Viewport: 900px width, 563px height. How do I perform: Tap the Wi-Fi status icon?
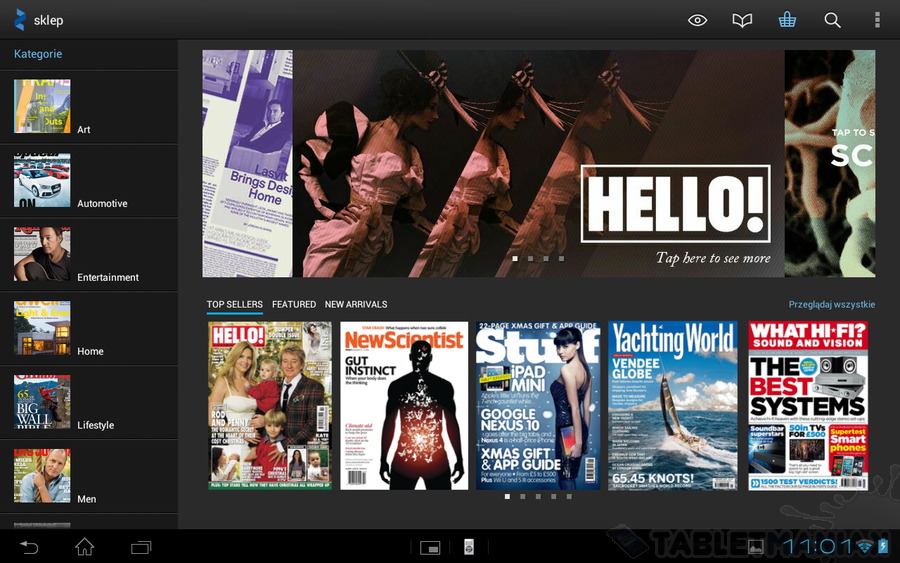(x=865, y=546)
